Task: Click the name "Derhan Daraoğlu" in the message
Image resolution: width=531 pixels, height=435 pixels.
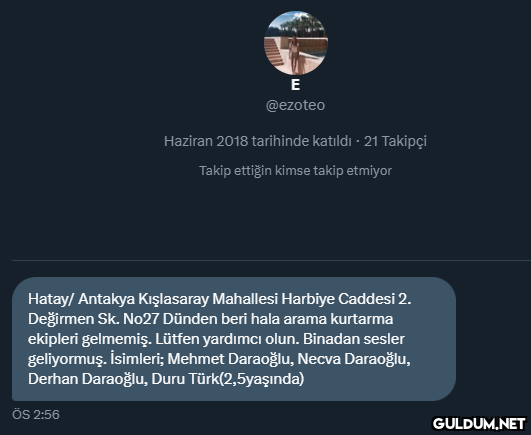Action: [x=88, y=379]
